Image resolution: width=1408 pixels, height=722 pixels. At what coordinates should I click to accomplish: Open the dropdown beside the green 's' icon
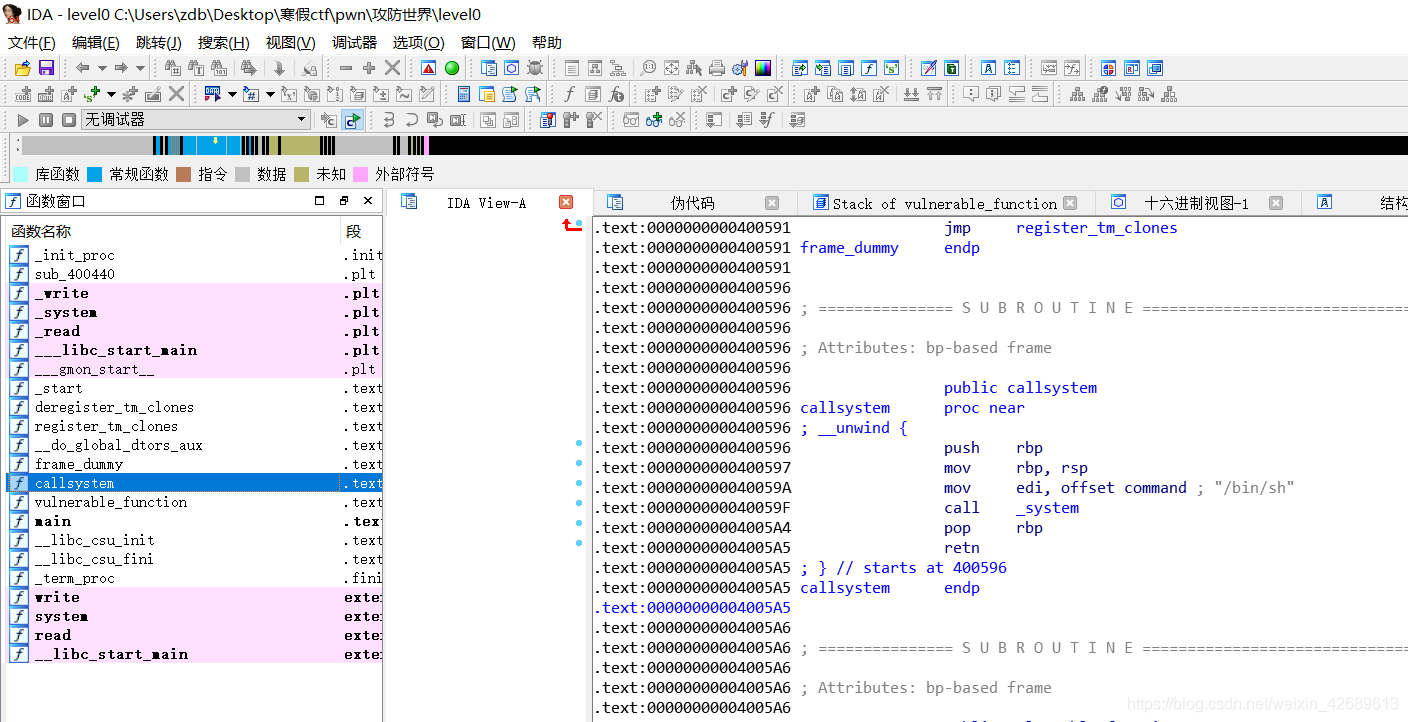click(x=111, y=94)
